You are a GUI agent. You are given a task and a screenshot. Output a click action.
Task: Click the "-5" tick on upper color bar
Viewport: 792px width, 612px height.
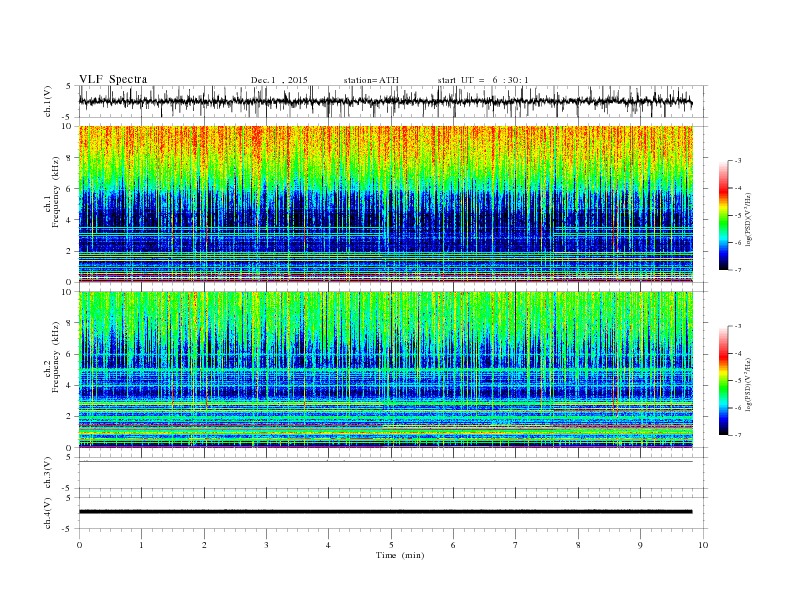pos(738,216)
